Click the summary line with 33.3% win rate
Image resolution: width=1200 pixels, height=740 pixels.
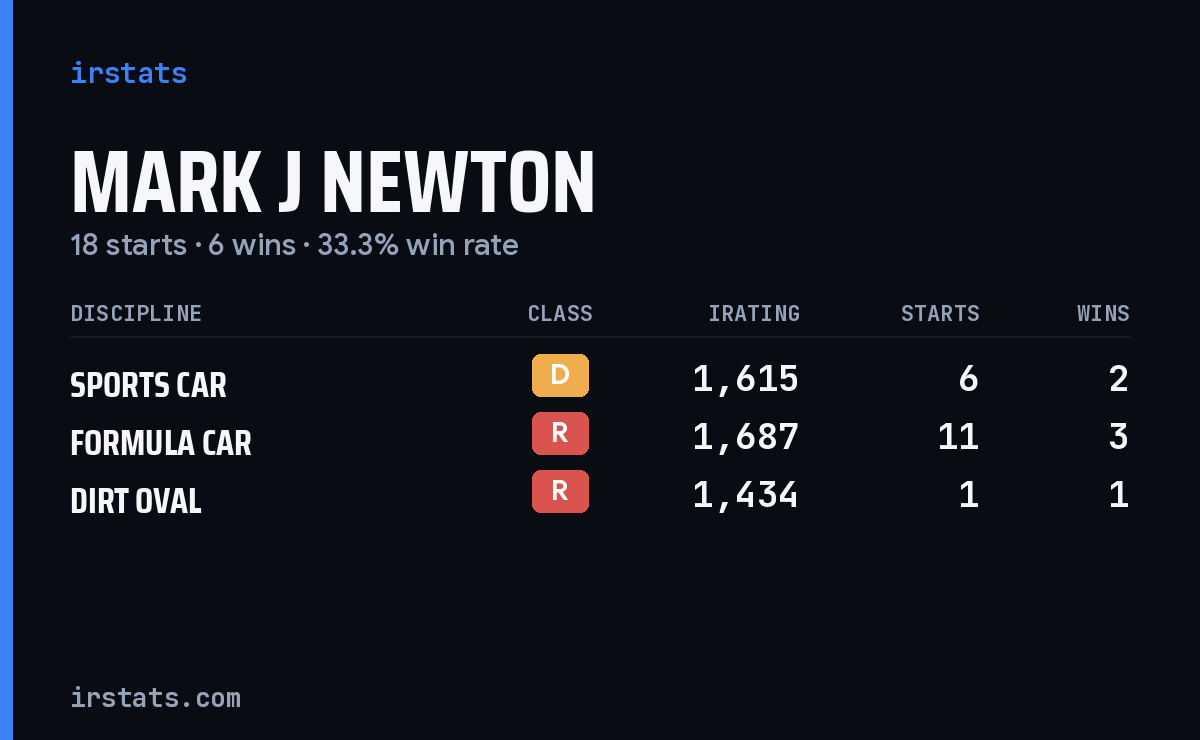[x=294, y=245]
